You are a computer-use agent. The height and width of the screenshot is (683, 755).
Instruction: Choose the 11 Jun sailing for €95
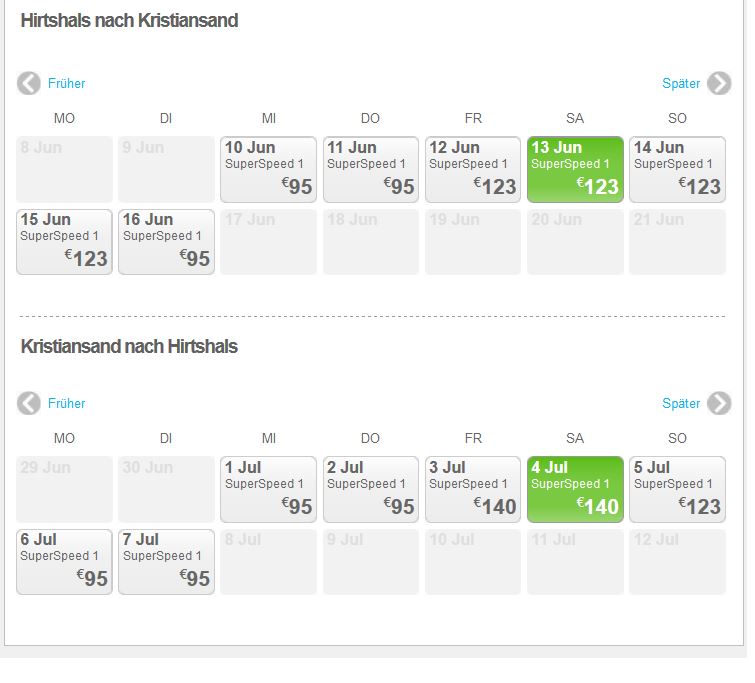pyautogui.click(x=370, y=170)
